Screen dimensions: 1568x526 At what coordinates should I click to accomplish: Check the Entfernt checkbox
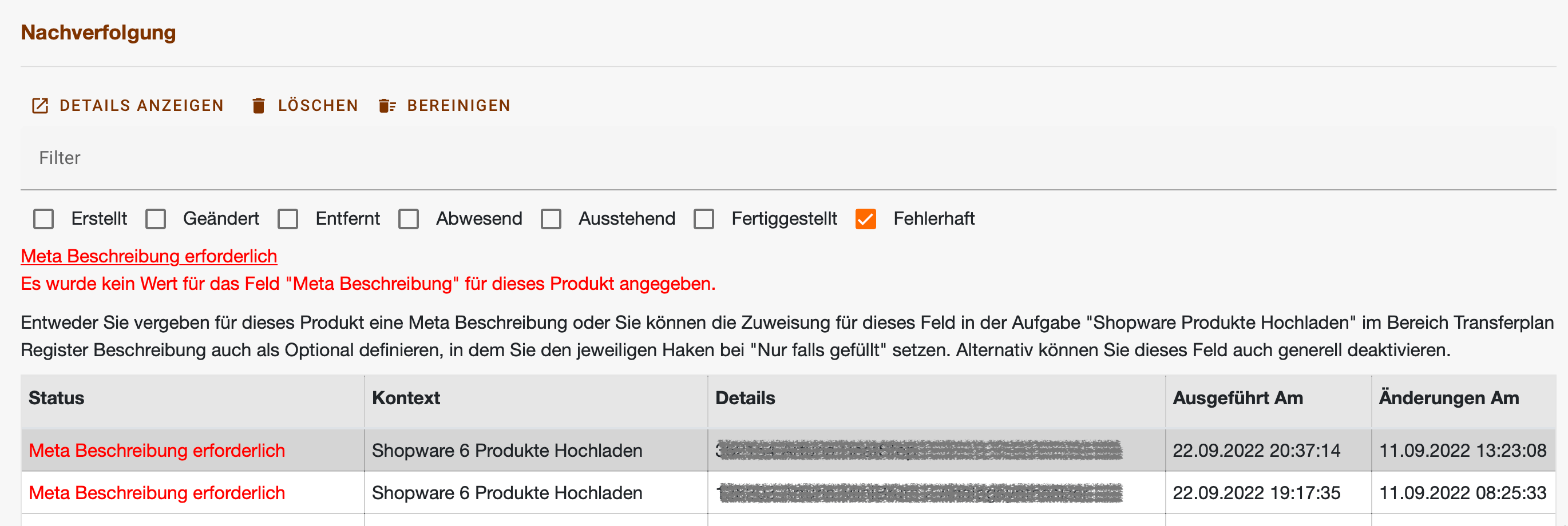tap(288, 219)
